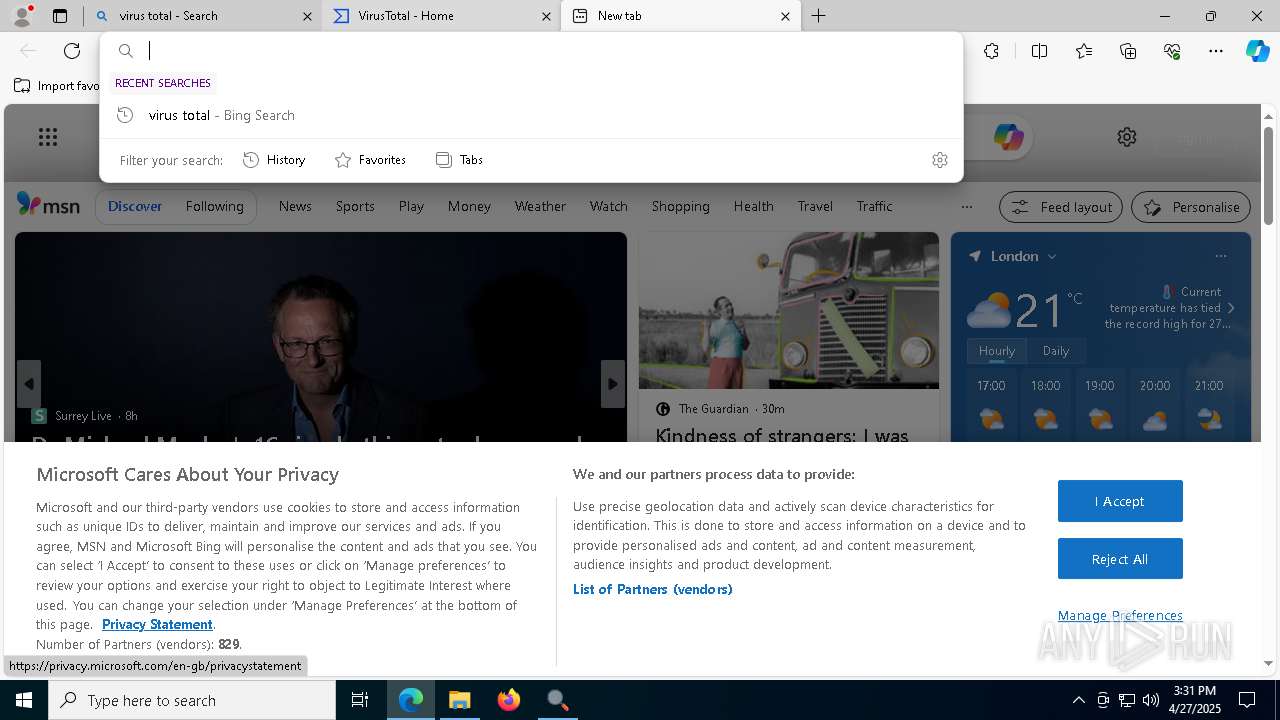
Task: Click the Feed layout button
Action: pyautogui.click(x=1062, y=207)
